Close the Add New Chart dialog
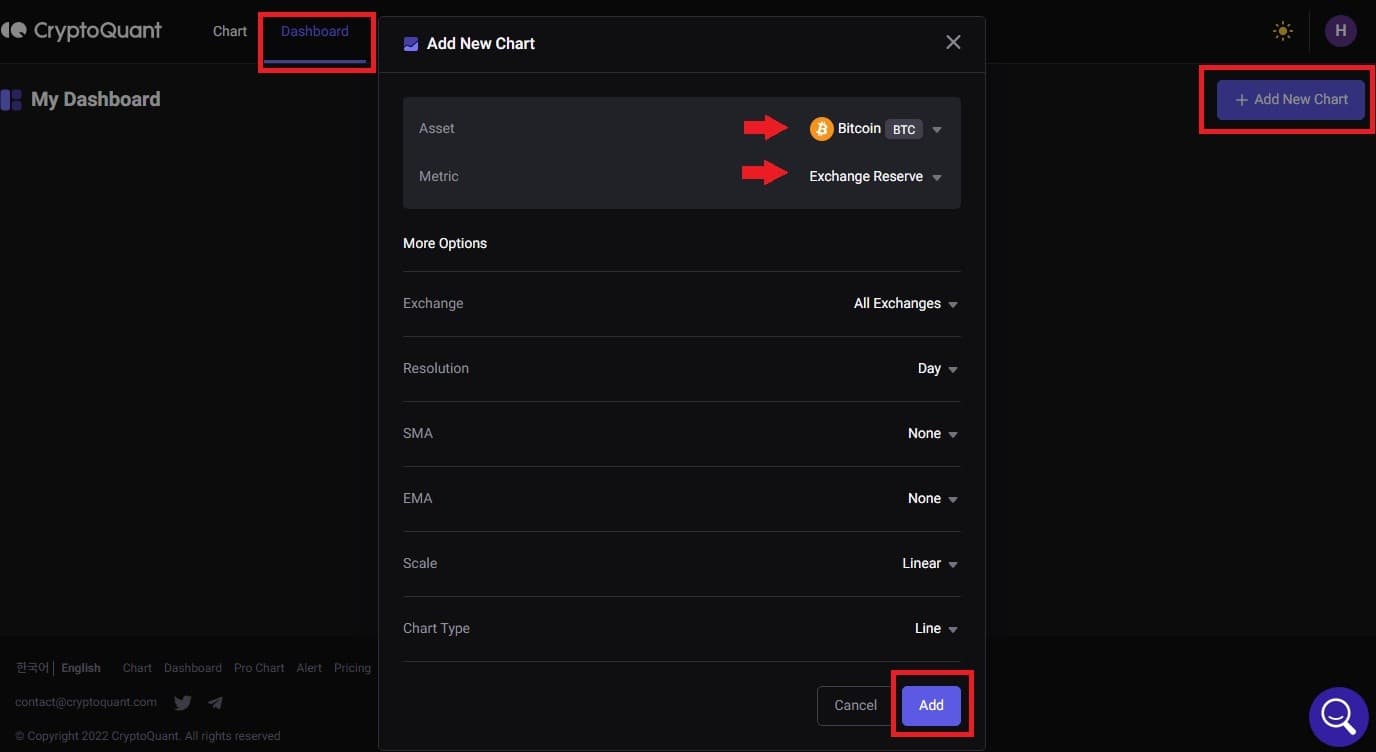 [953, 42]
